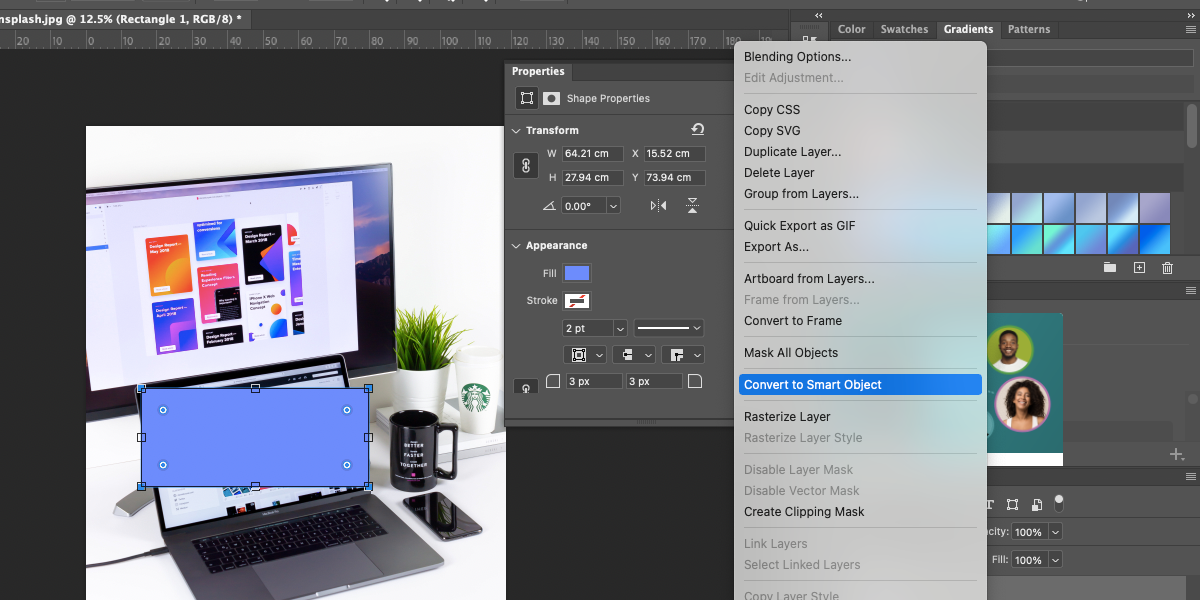Open the 2 pt stroke width dropdown
Viewport: 1200px width, 600px height.
point(620,328)
